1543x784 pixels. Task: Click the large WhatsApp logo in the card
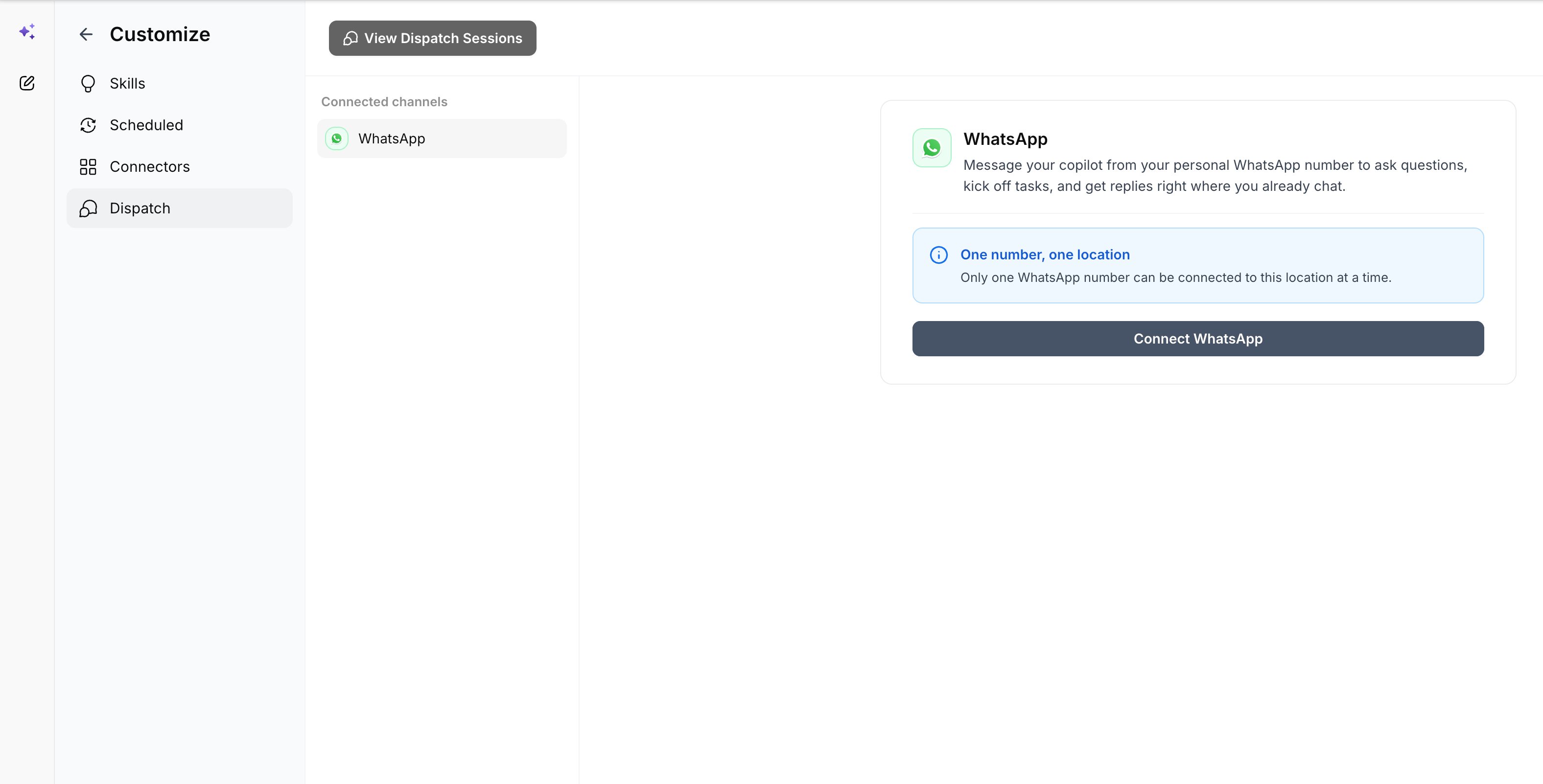click(x=932, y=147)
